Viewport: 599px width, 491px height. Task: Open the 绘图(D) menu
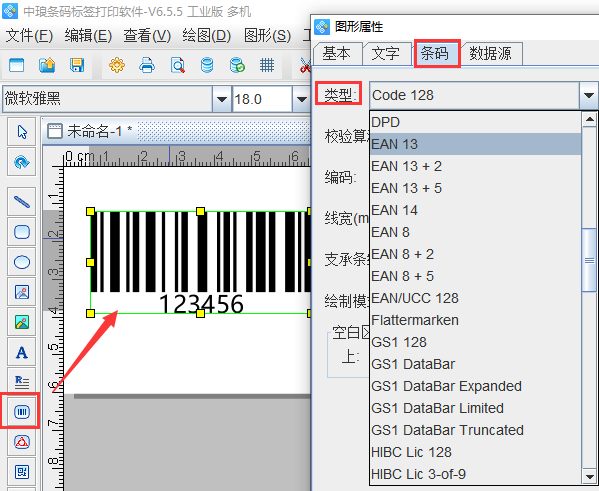point(206,36)
